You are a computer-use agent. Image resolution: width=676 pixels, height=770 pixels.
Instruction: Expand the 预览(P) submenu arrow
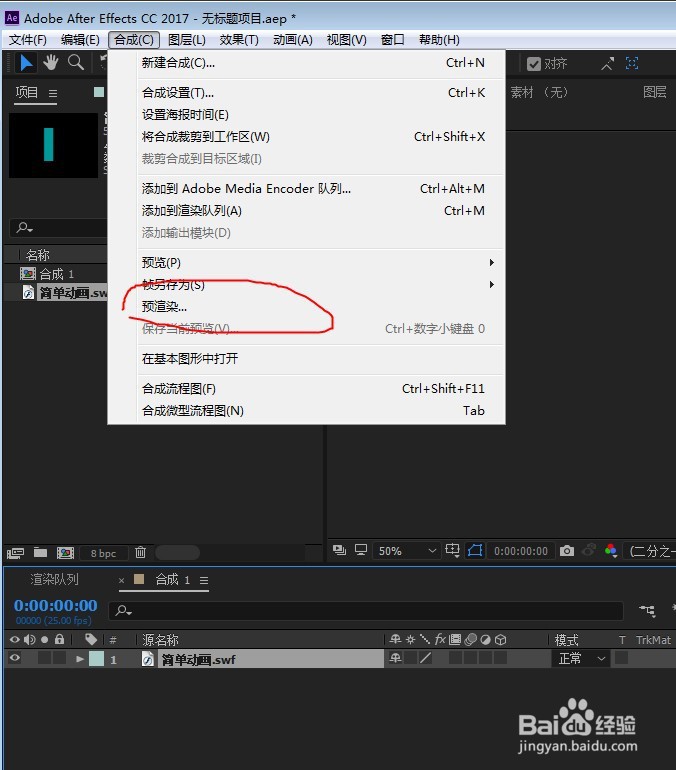tap(491, 263)
